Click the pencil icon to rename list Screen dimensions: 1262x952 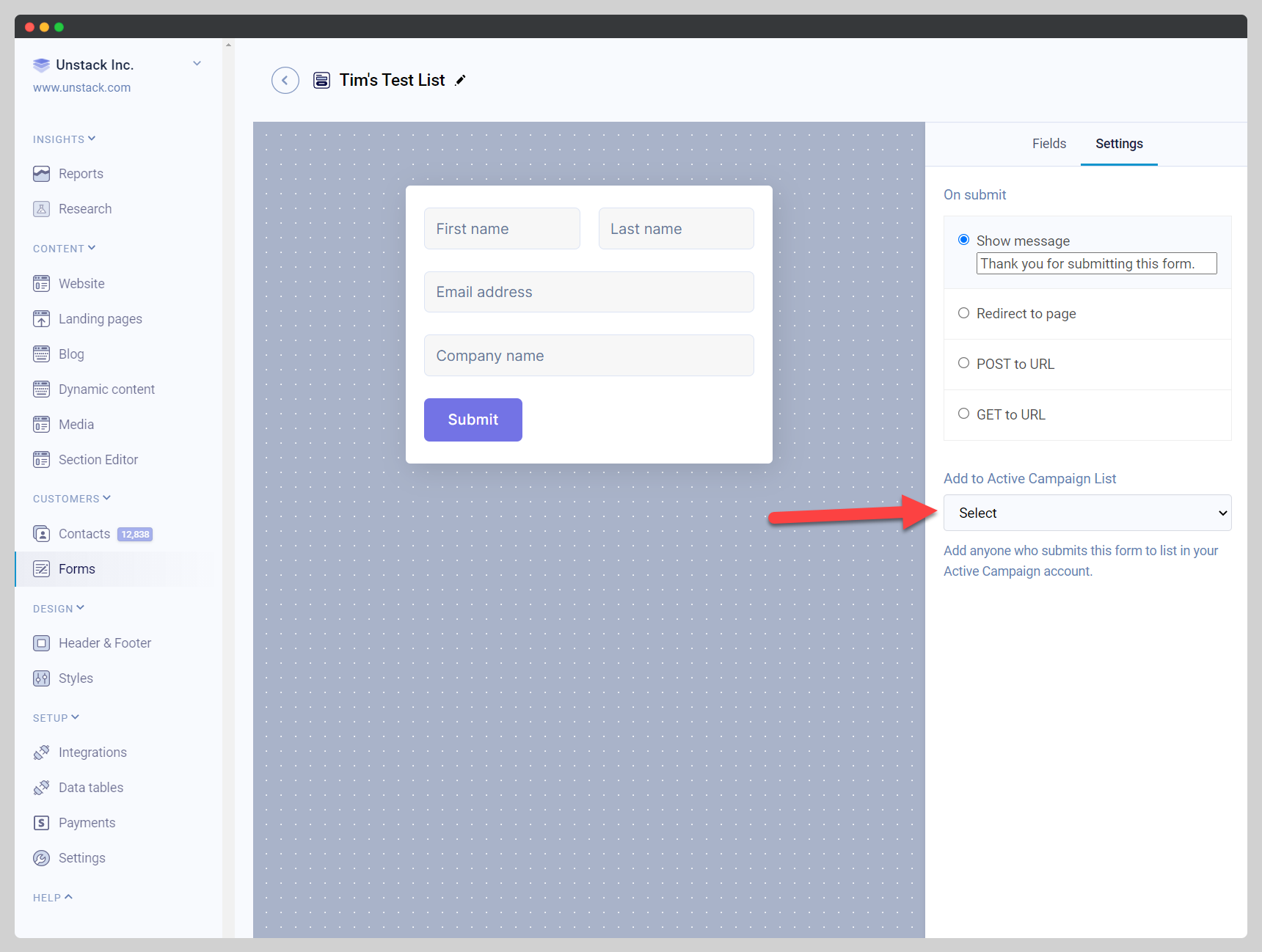point(460,81)
